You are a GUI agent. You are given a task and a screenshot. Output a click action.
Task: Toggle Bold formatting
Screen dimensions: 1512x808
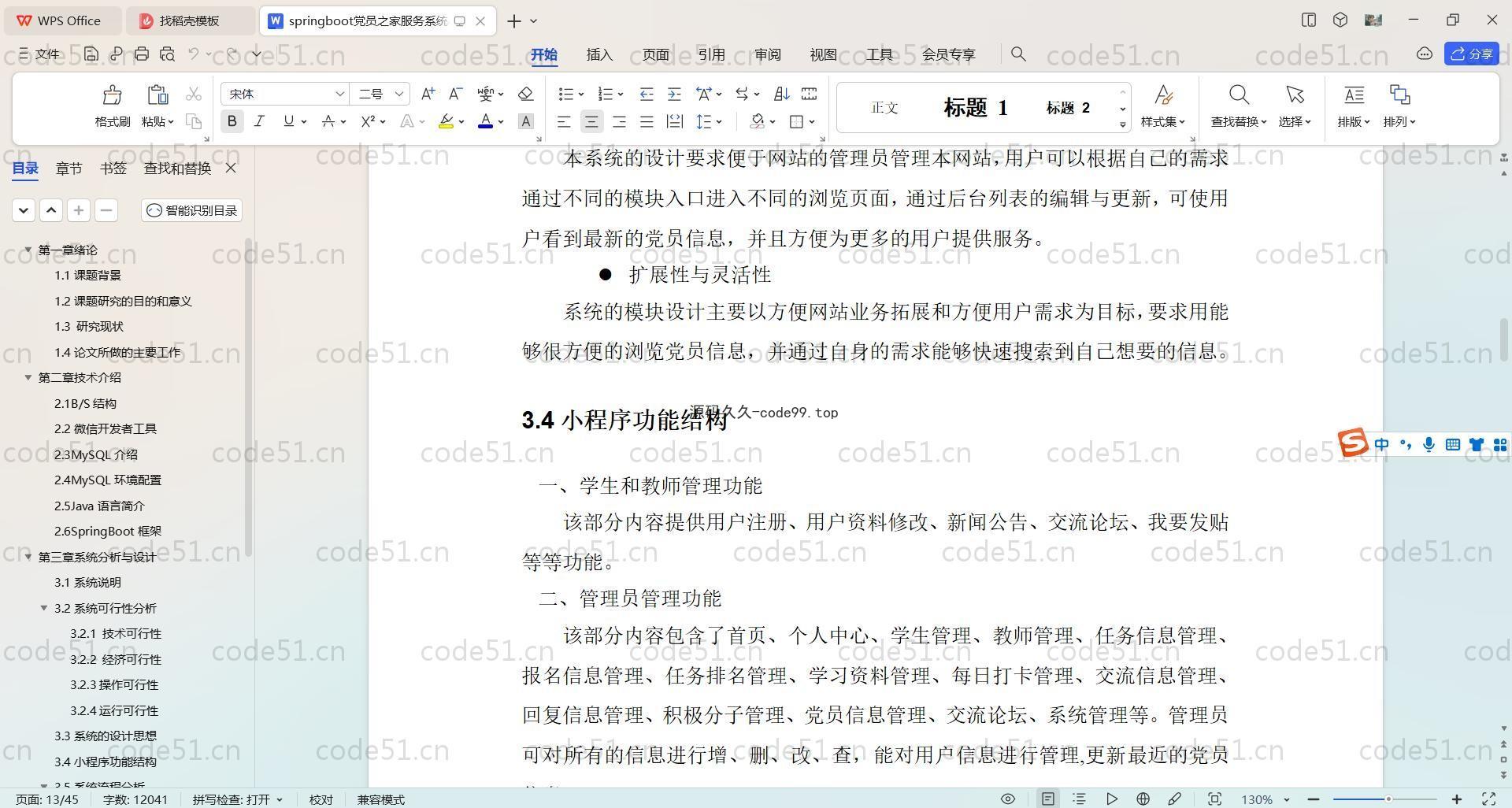click(x=232, y=121)
